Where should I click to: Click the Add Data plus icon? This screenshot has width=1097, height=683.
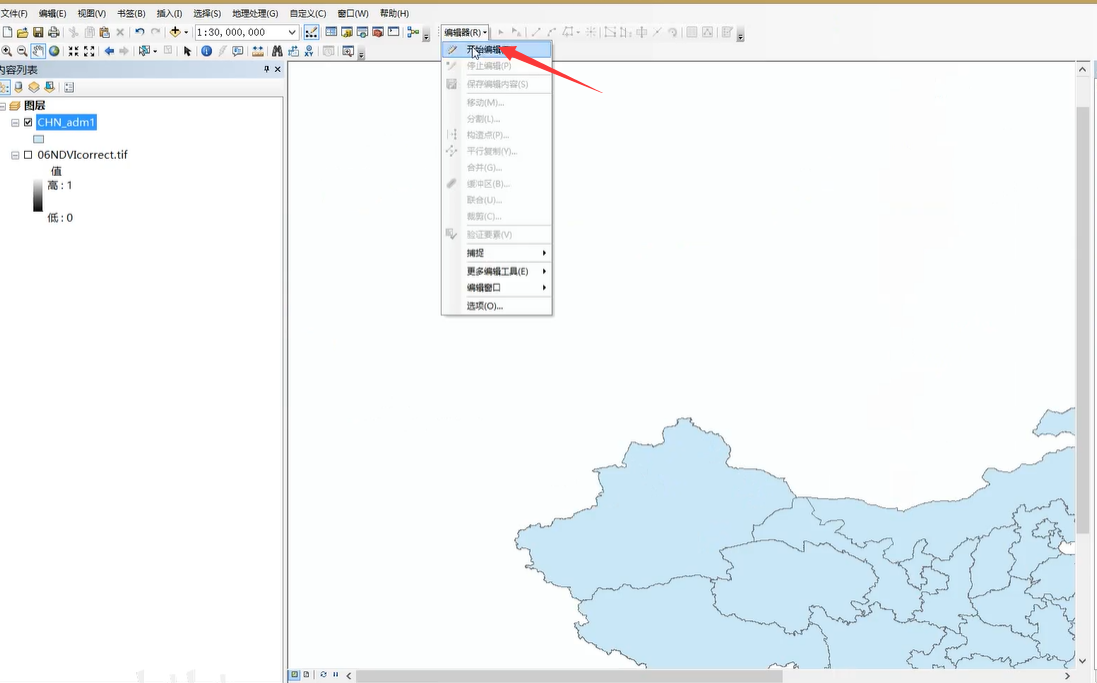point(175,32)
